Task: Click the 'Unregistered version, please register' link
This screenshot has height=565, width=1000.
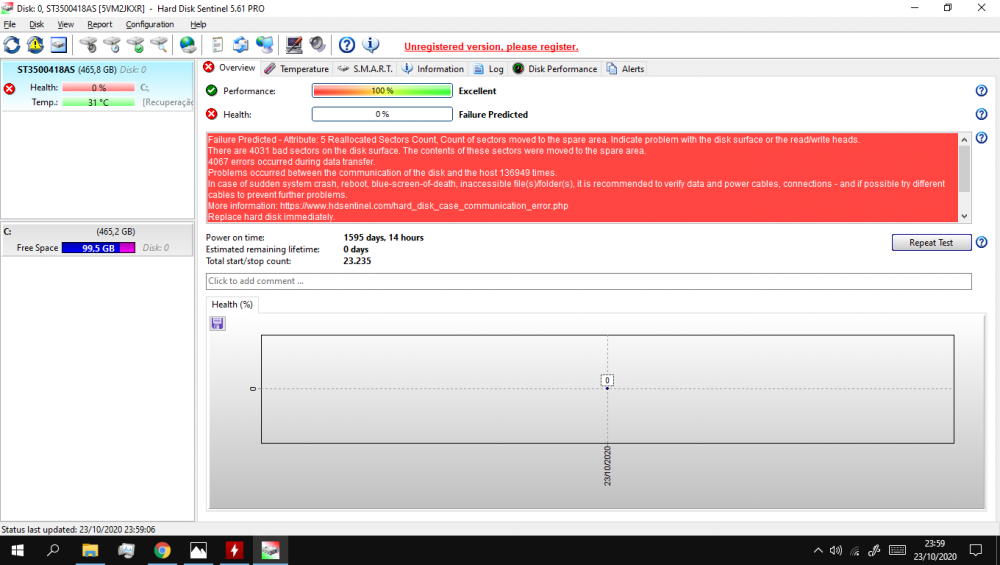Action: pos(491,47)
